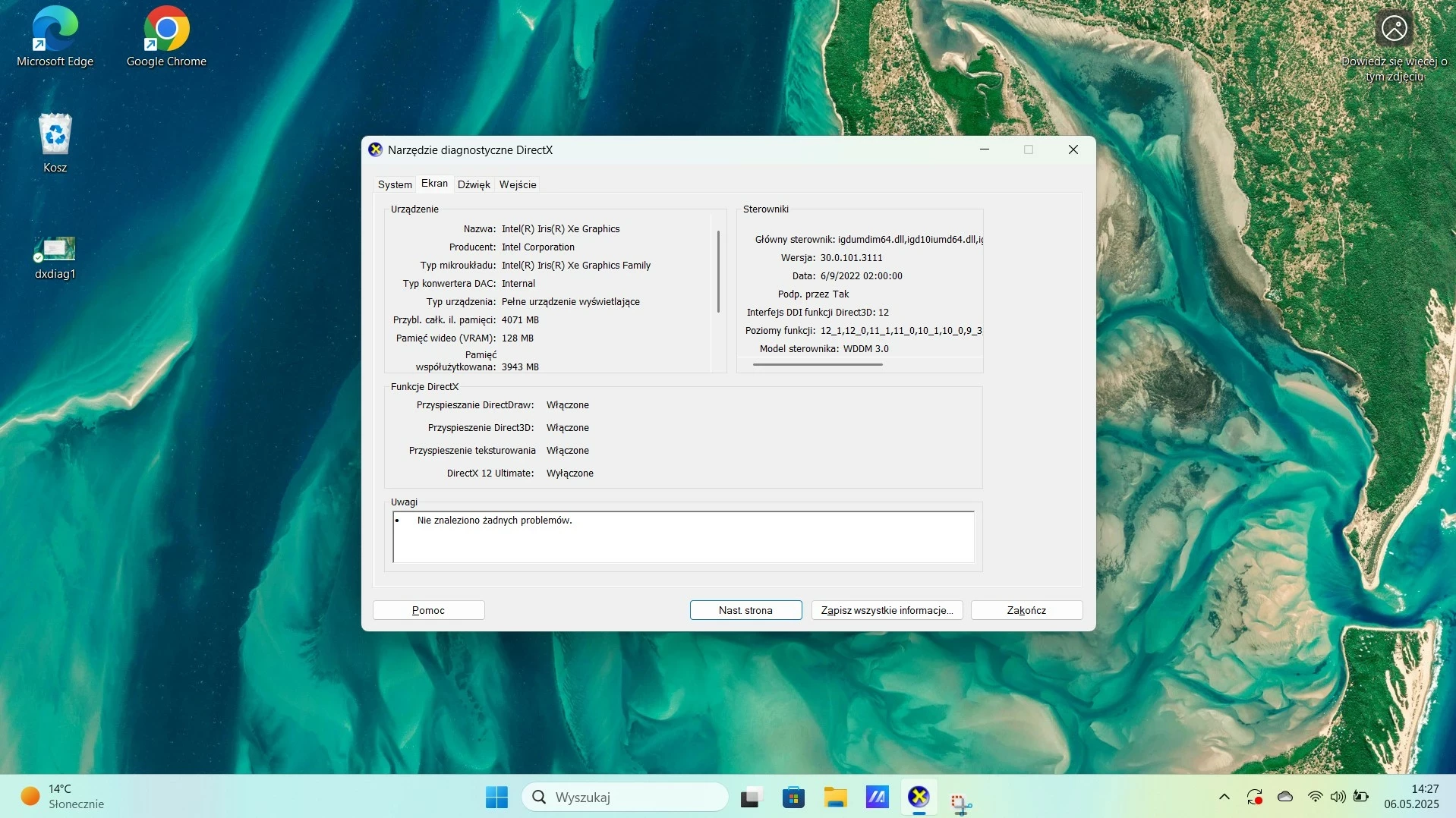Switch to the Dźwięk tab
This screenshot has width=1456, height=818.
pyautogui.click(x=474, y=184)
